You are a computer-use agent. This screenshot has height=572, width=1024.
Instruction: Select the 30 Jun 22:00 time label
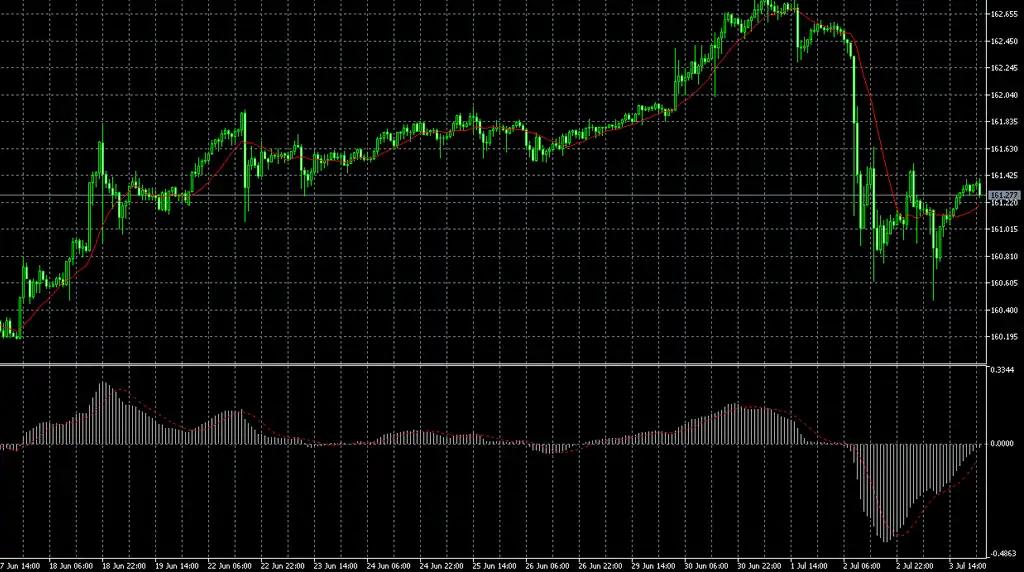tap(759, 566)
